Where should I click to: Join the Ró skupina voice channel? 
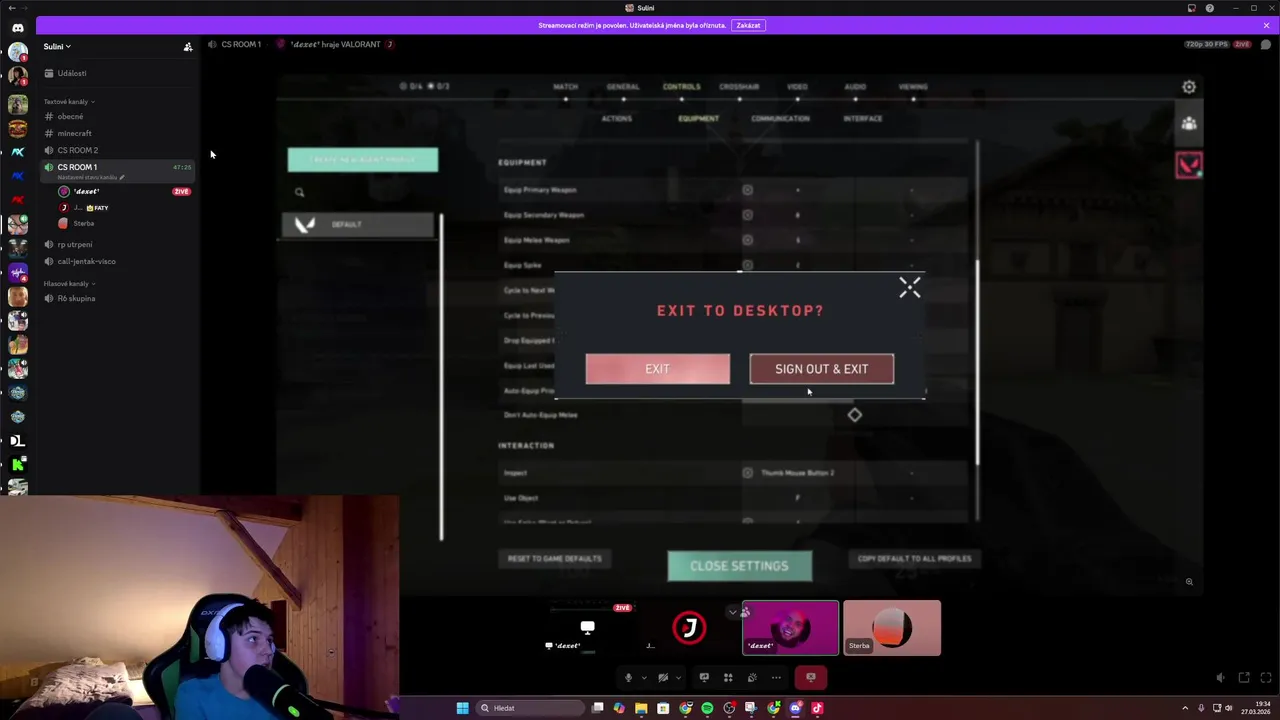[x=76, y=299]
